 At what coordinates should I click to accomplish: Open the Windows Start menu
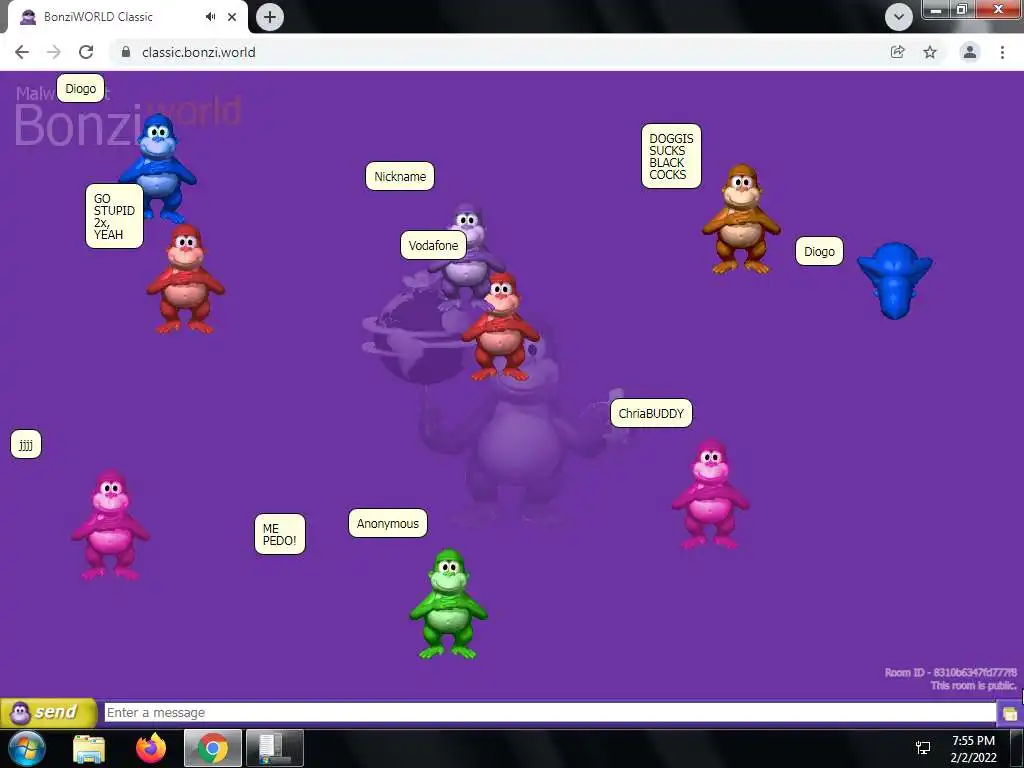click(x=27, y=748)
